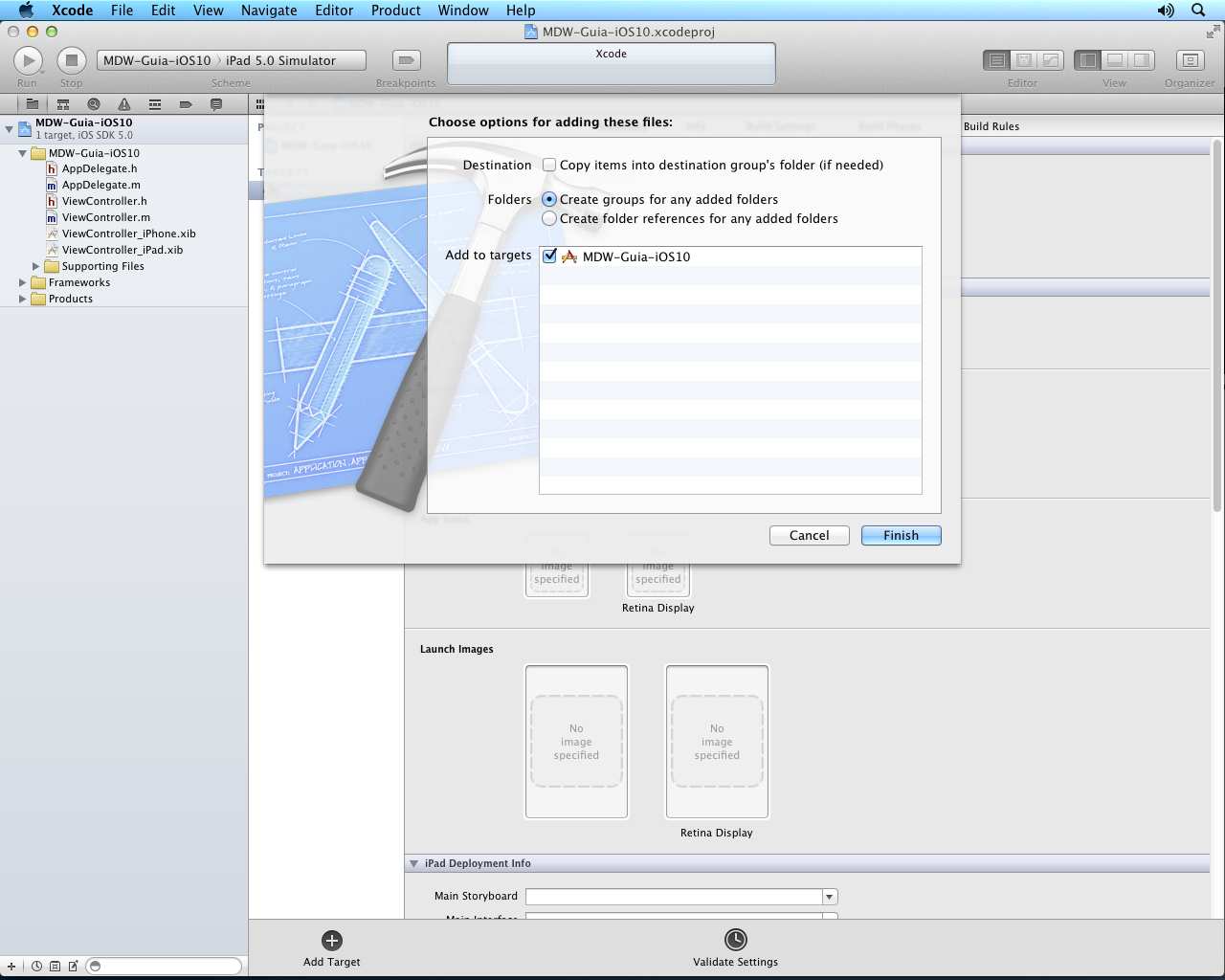Open the Organizer window
The image size is (1225, 980).
[1190, 60]
